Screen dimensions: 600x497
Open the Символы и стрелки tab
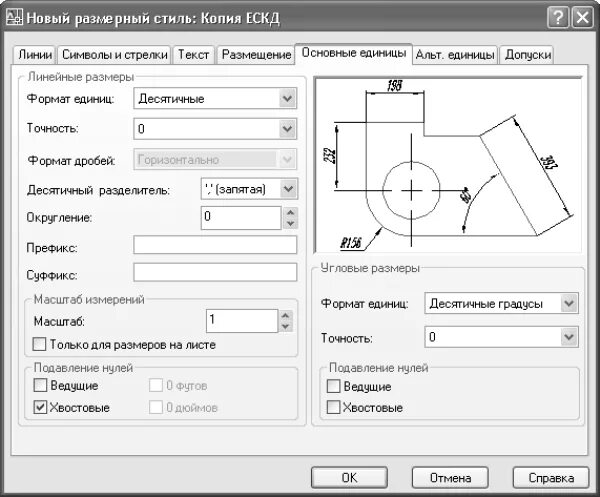114,55
